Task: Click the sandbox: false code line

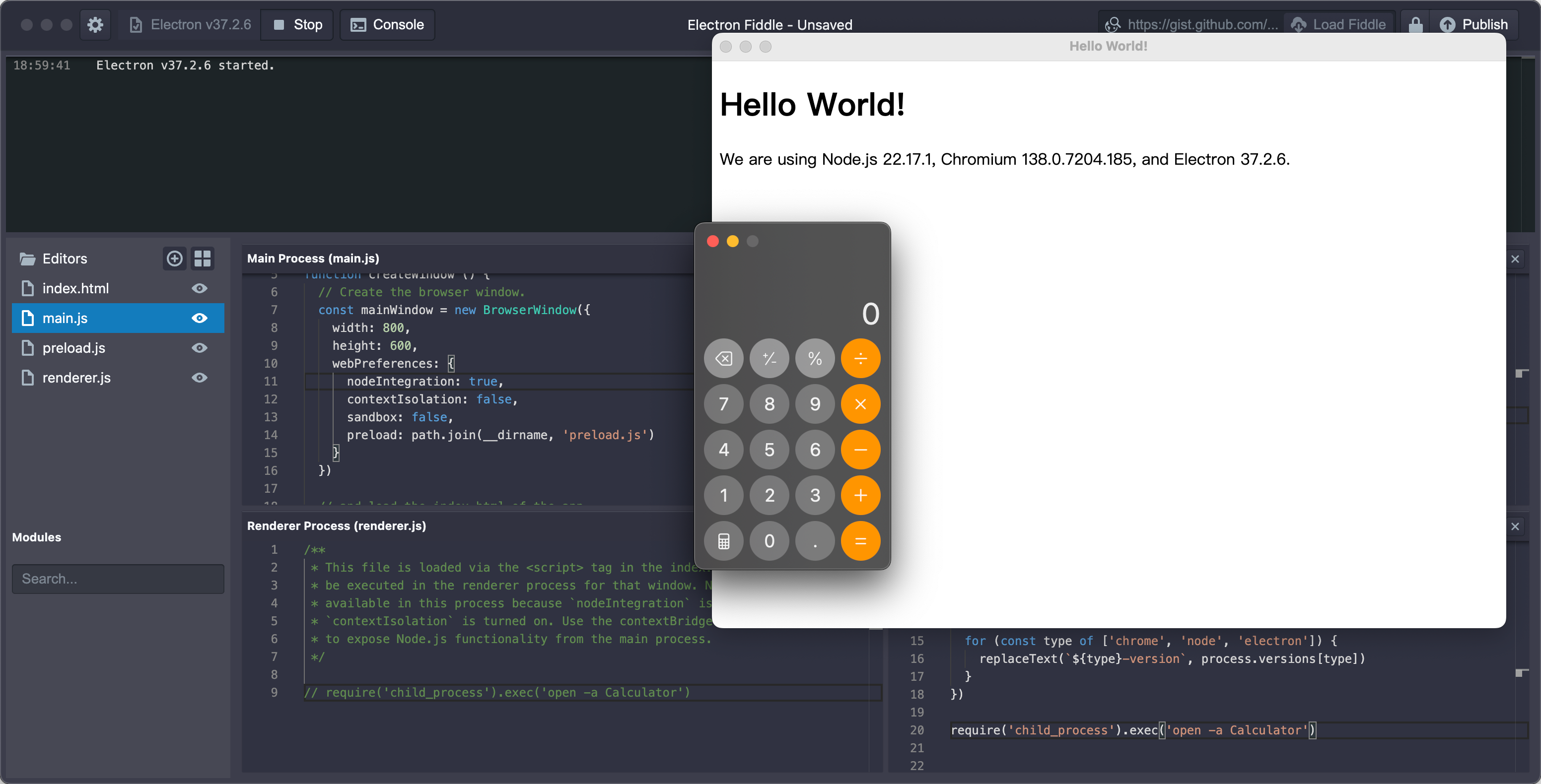Action: tap(400, 417)
